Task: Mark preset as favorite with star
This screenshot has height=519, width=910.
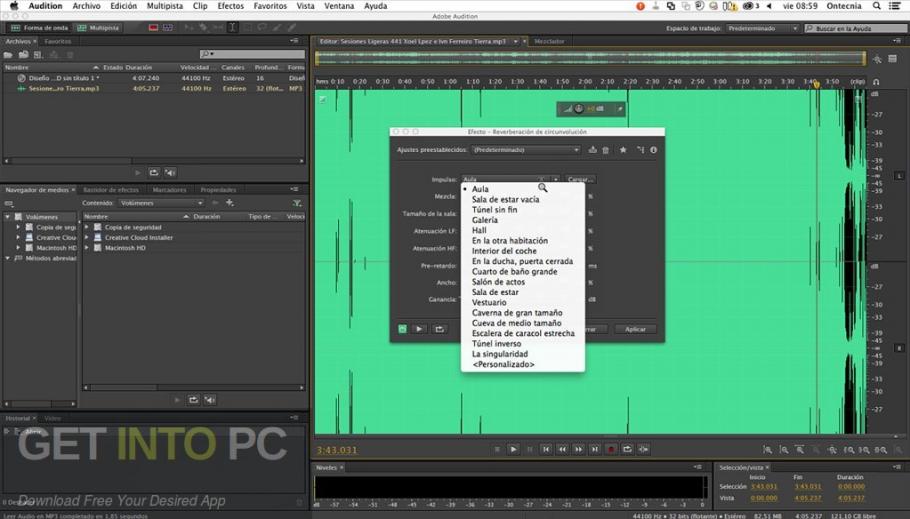Action: (623, 150)
